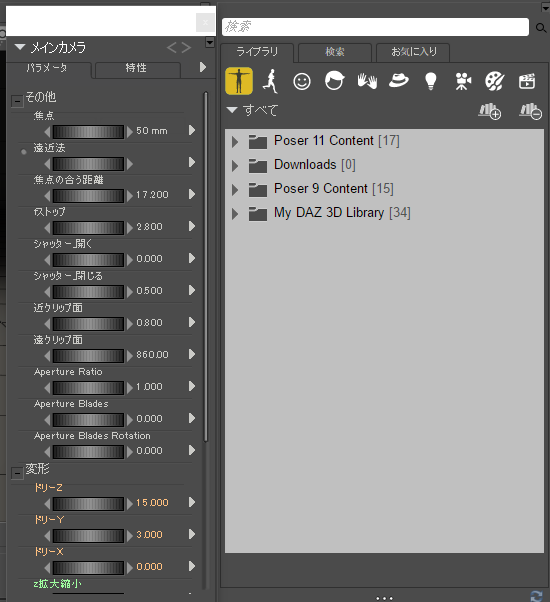Click the add library icon
This screenshot has height=602, width=550.
(490, 111)
